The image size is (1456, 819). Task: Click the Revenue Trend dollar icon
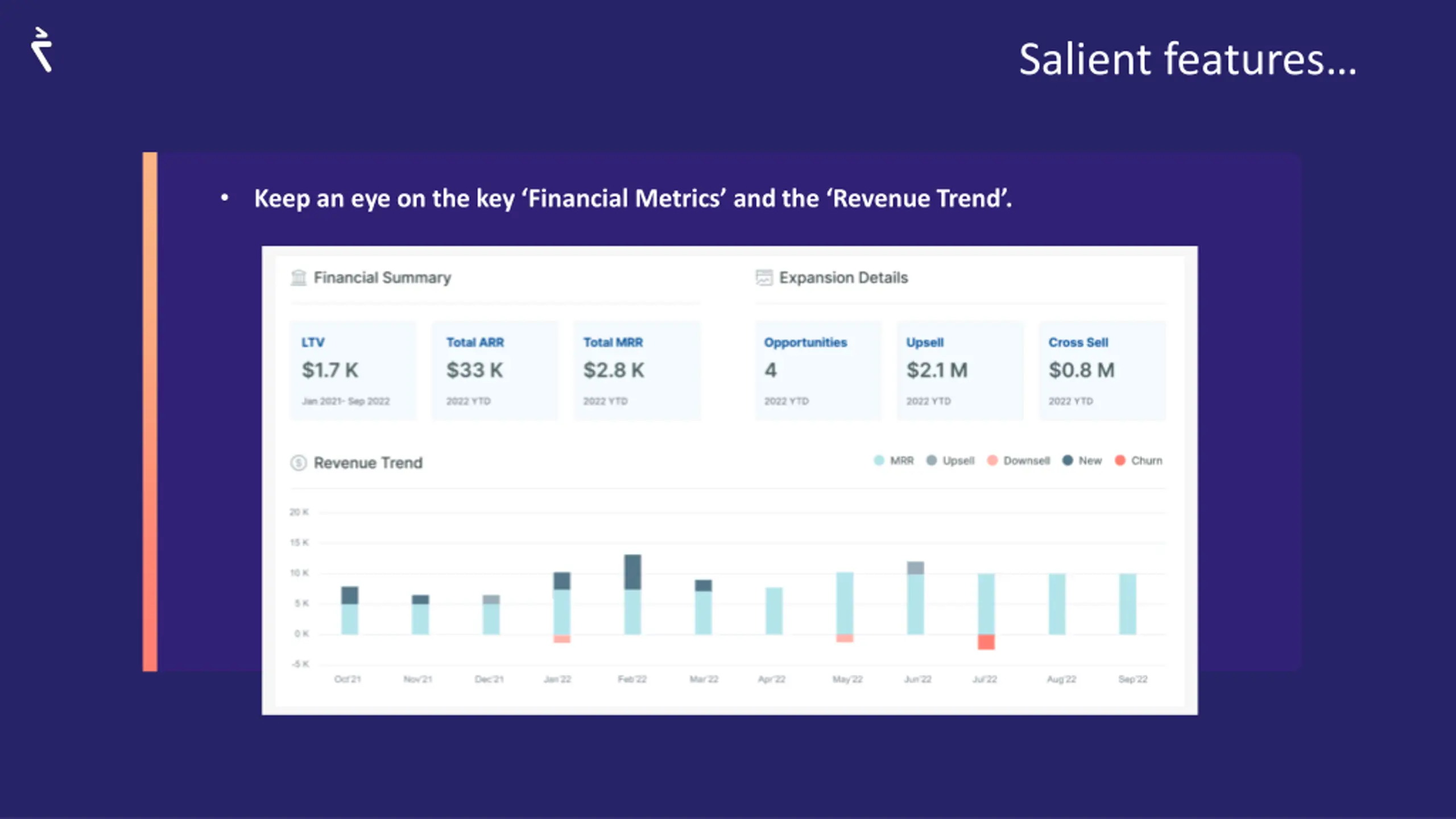tap(299, 462)
